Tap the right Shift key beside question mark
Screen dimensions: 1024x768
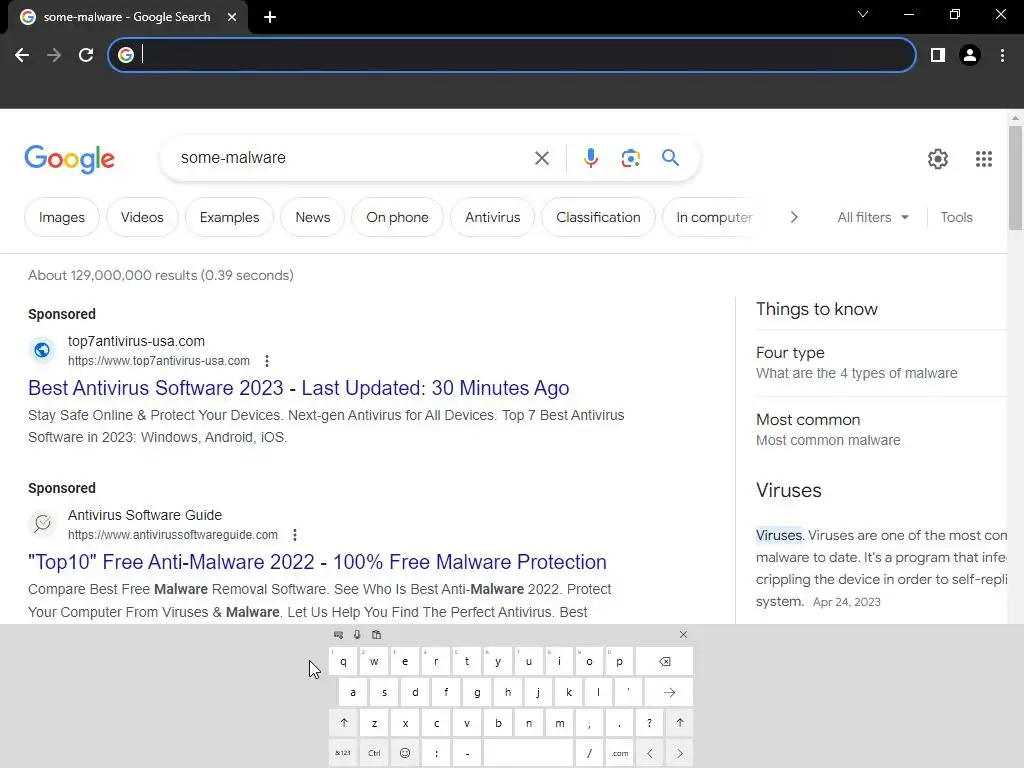coord(680,723)
